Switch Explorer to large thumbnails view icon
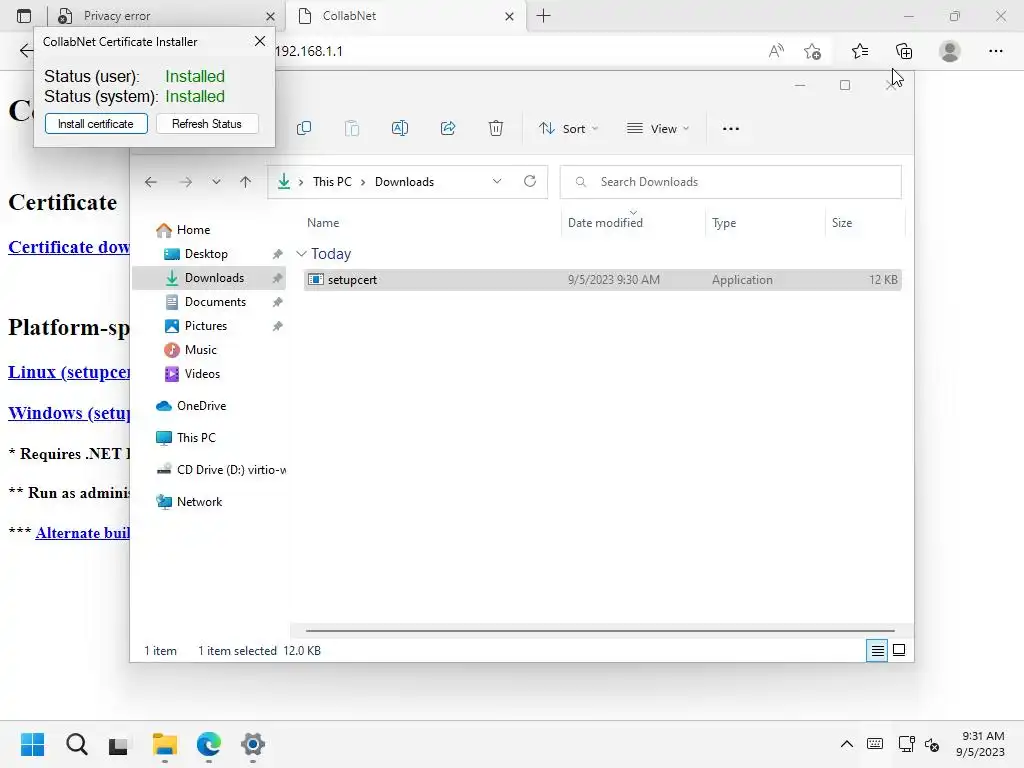Screen dimensions: 1024x768 [x=899, y=650]
